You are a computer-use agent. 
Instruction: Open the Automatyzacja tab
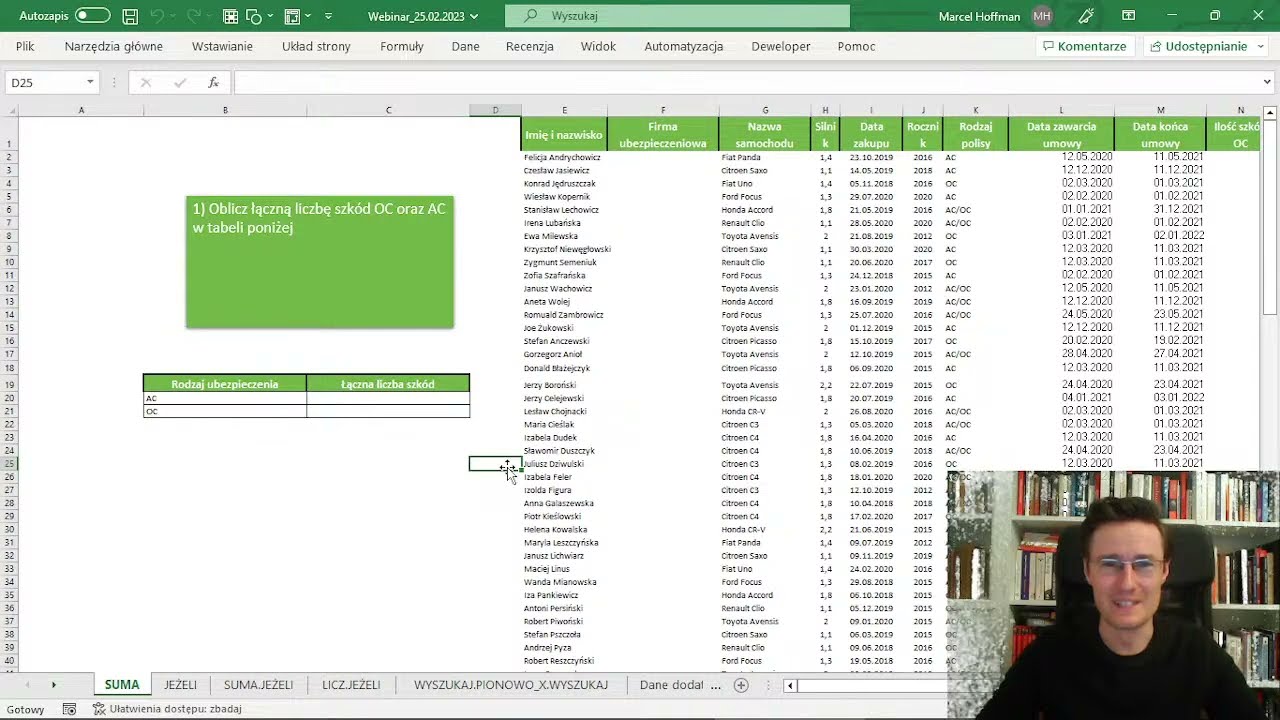point(684,46)
